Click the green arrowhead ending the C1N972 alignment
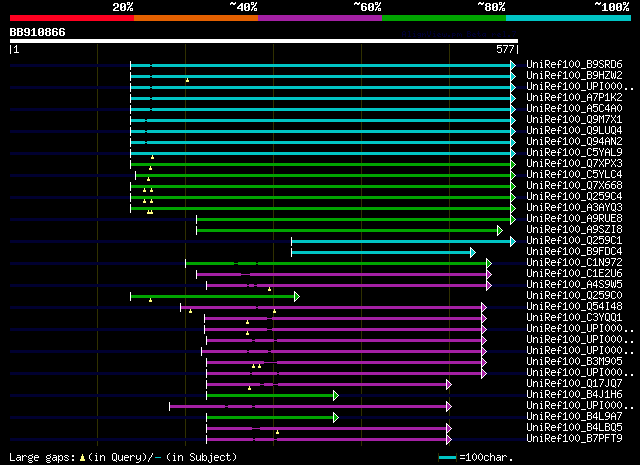This screenshot has height=465, width=640. (x=489, y=263)
